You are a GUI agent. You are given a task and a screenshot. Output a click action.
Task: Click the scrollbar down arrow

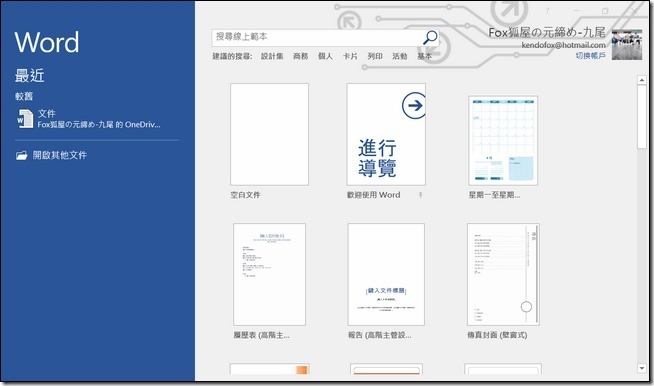tap(641, 368)
